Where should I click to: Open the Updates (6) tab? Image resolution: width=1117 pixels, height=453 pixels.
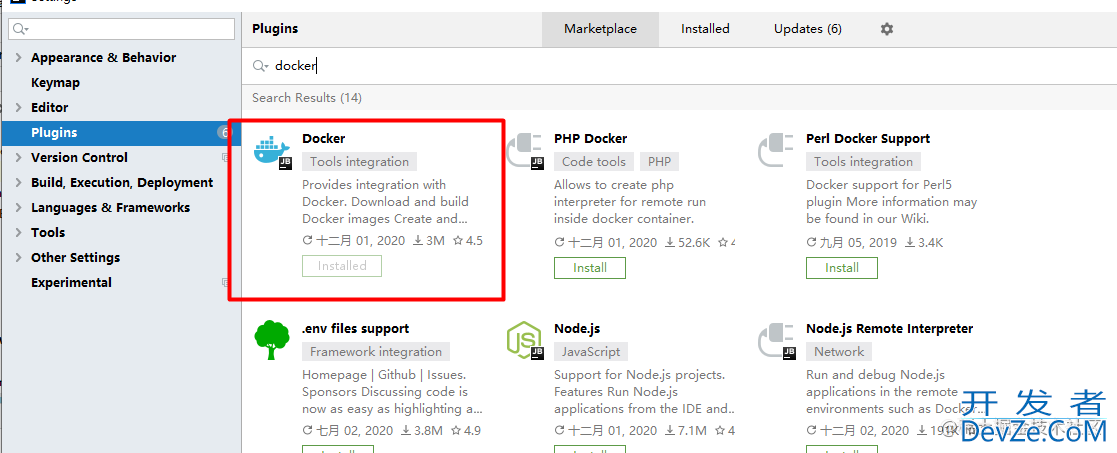[x=808, y=29]
